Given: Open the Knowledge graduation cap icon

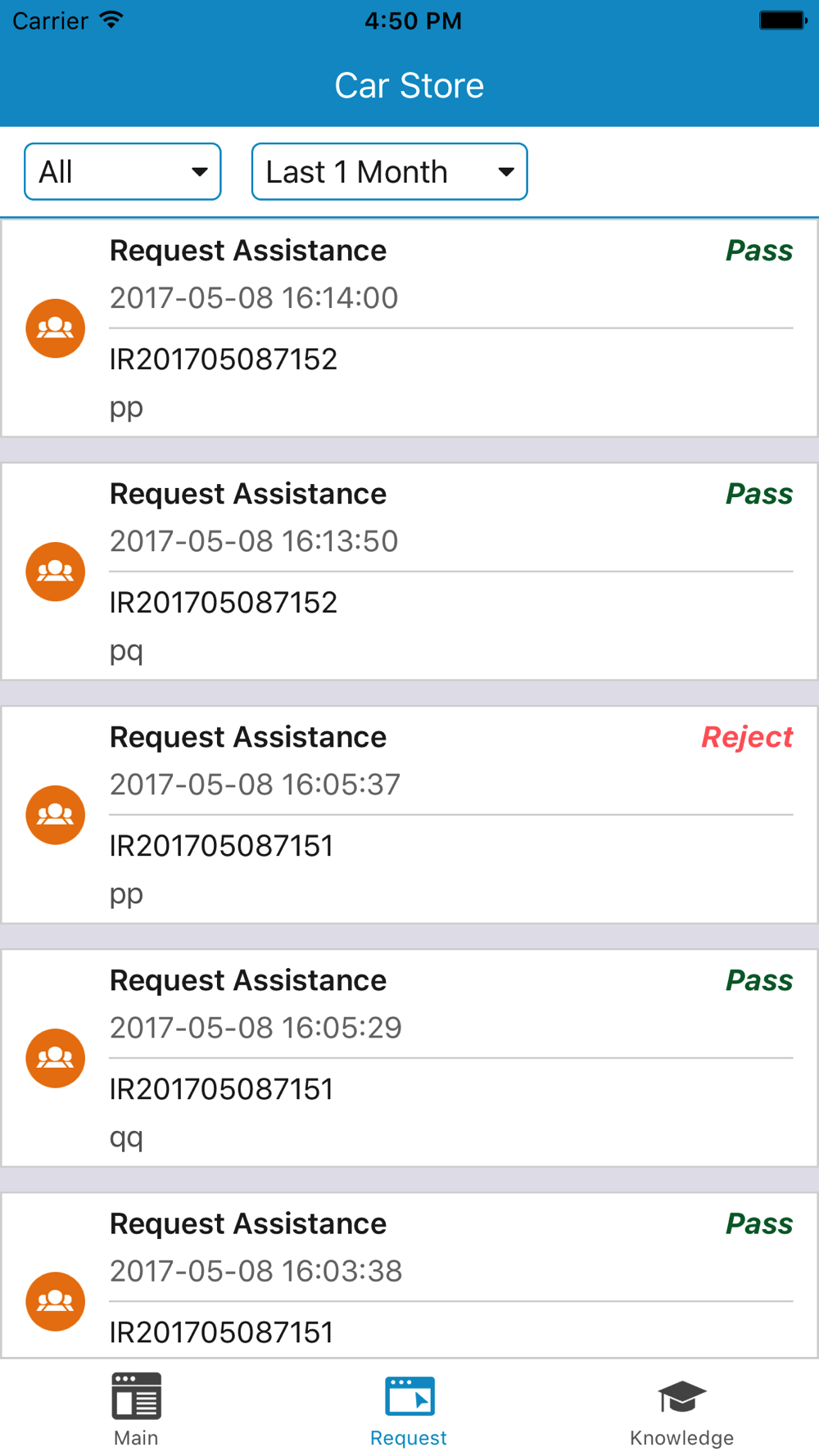Looking at the screenshot, I should [x=681, y=1396].
